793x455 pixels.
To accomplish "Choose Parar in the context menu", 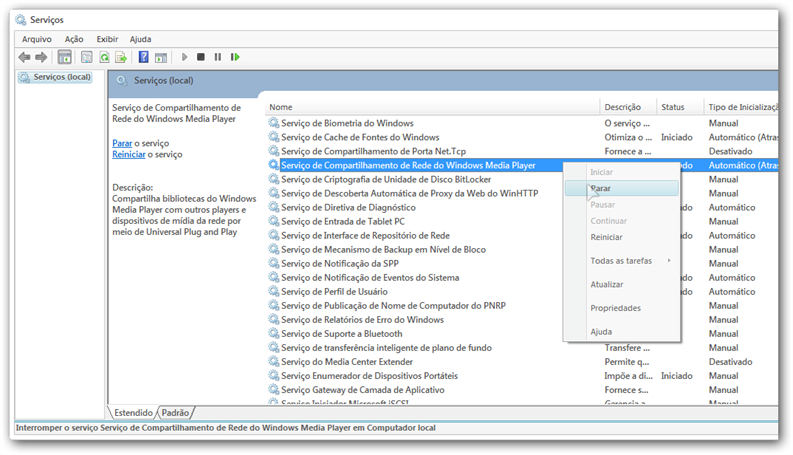I will (601, 188).
